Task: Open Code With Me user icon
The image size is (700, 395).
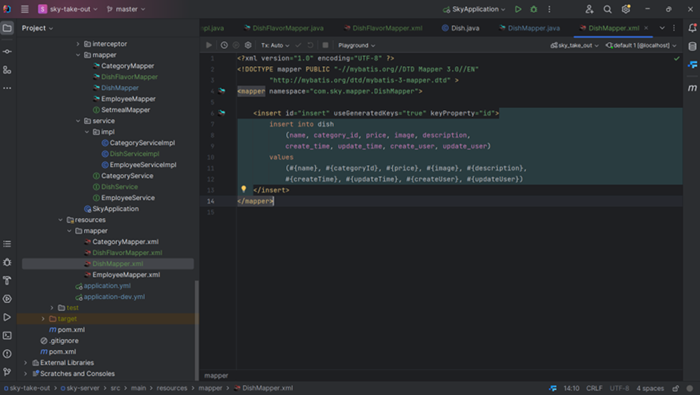Action: [x=589, y=9]
